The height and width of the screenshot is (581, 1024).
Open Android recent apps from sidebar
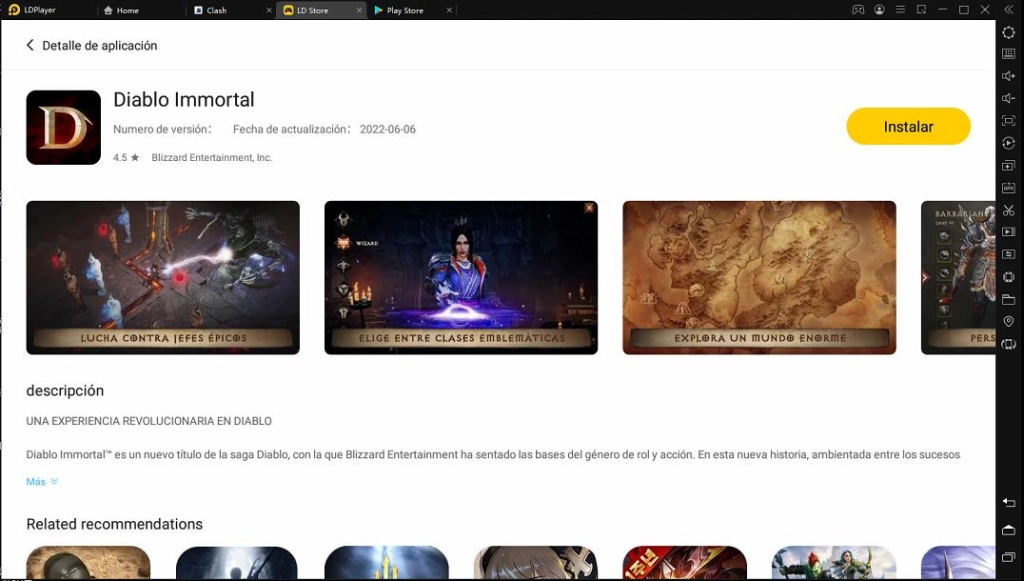click(x=1008, y=557)
